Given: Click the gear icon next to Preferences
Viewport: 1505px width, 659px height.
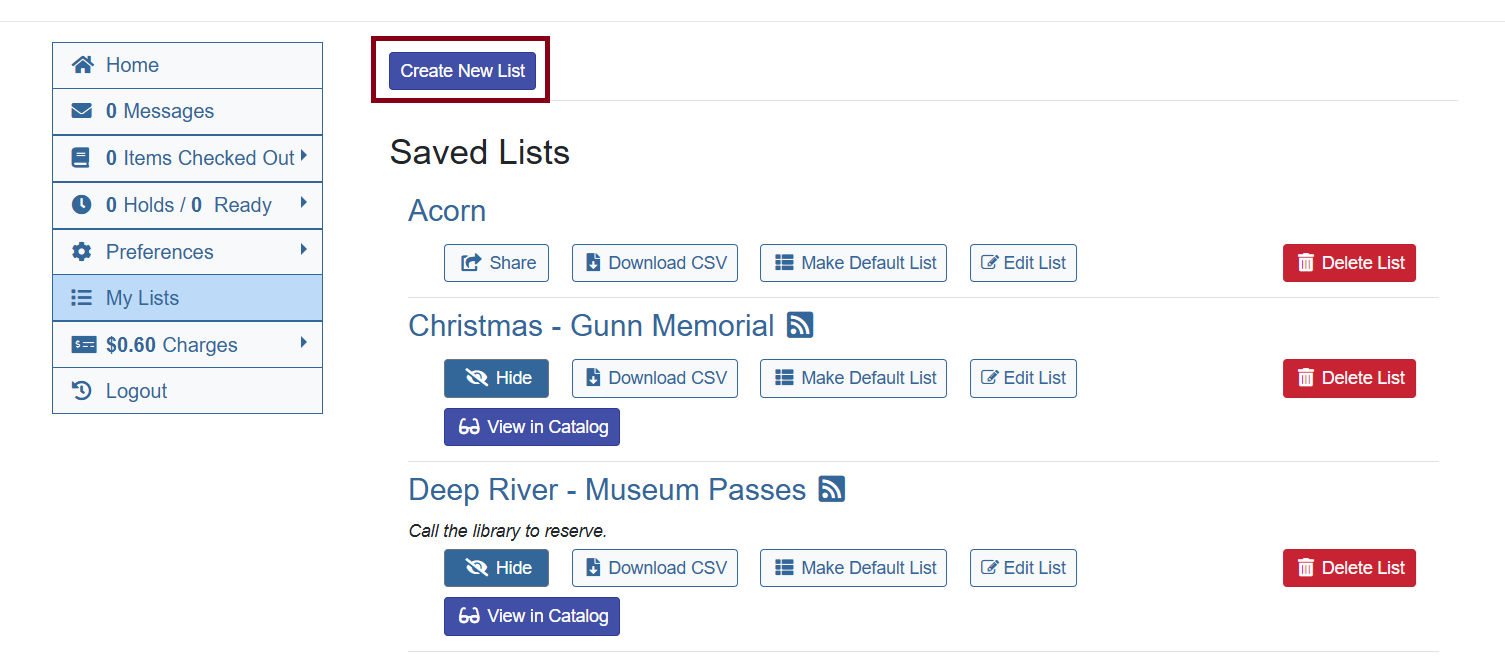Looking at the screenshot, I should pos(81,251).
